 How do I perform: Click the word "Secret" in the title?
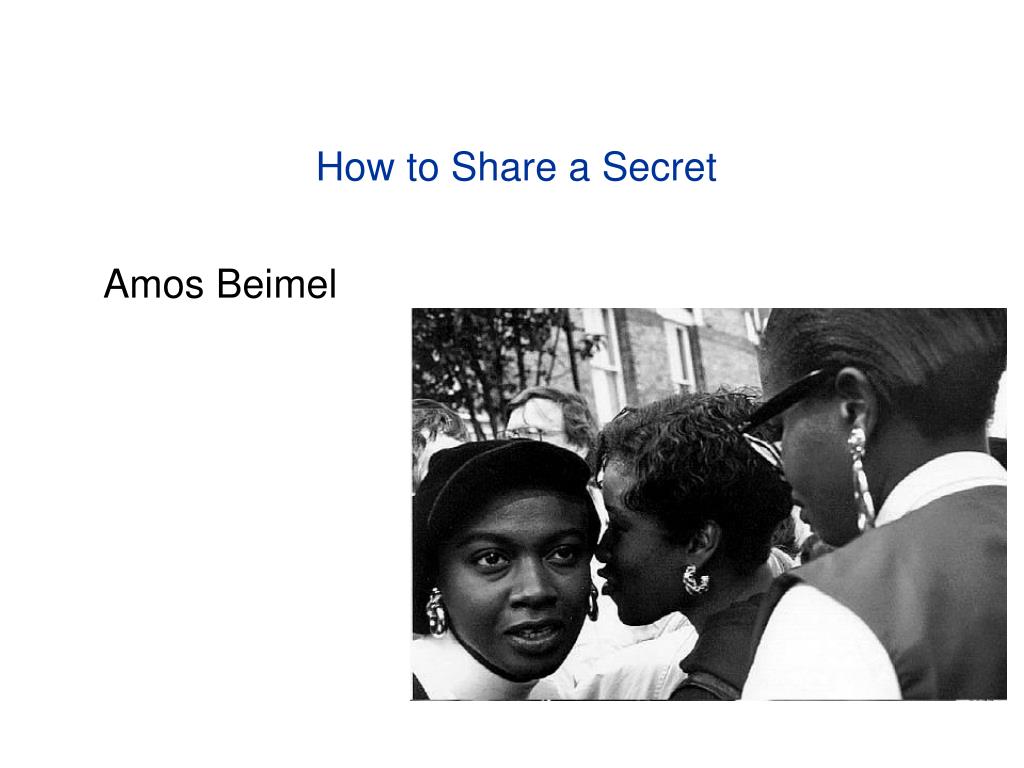[x=659, y=167]
